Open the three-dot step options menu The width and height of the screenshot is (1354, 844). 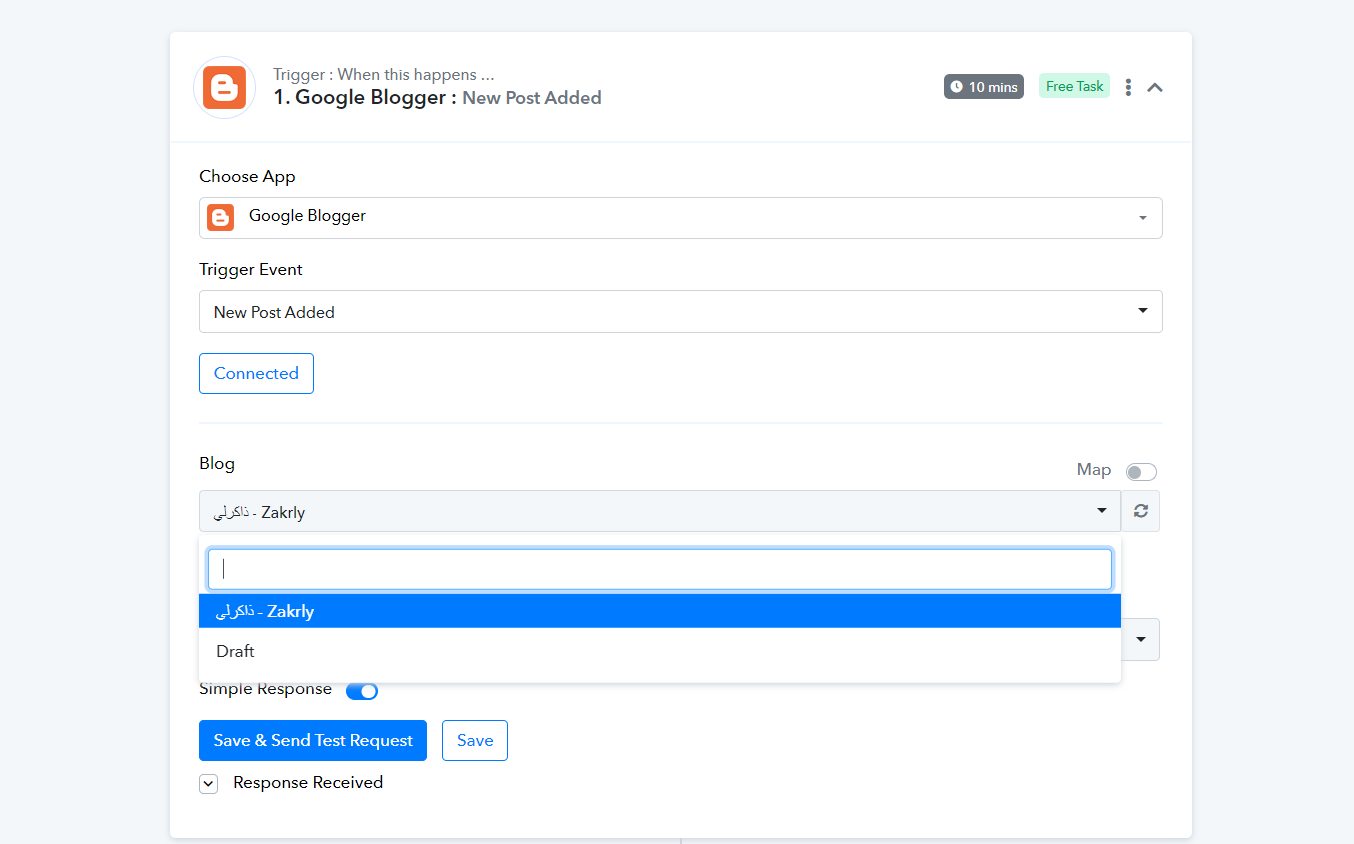tap(1128, 87)
